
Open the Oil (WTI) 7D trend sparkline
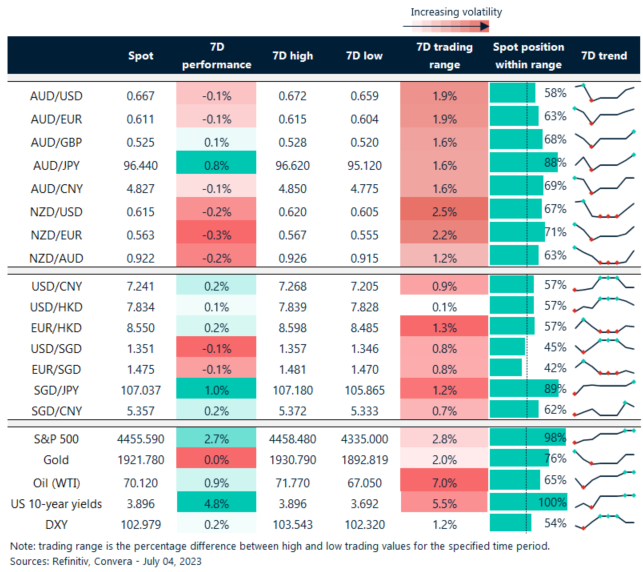pos(605,452)
